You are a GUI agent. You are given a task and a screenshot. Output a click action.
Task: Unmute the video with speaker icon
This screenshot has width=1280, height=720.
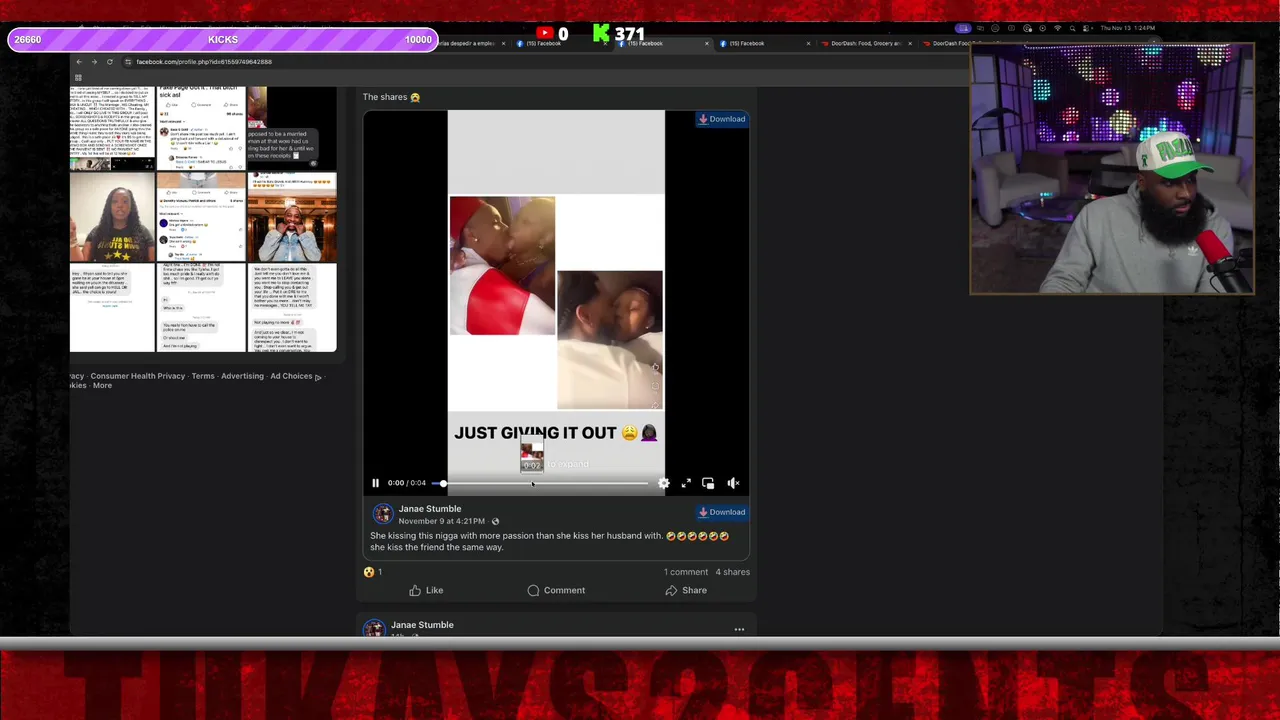point(733,483)
